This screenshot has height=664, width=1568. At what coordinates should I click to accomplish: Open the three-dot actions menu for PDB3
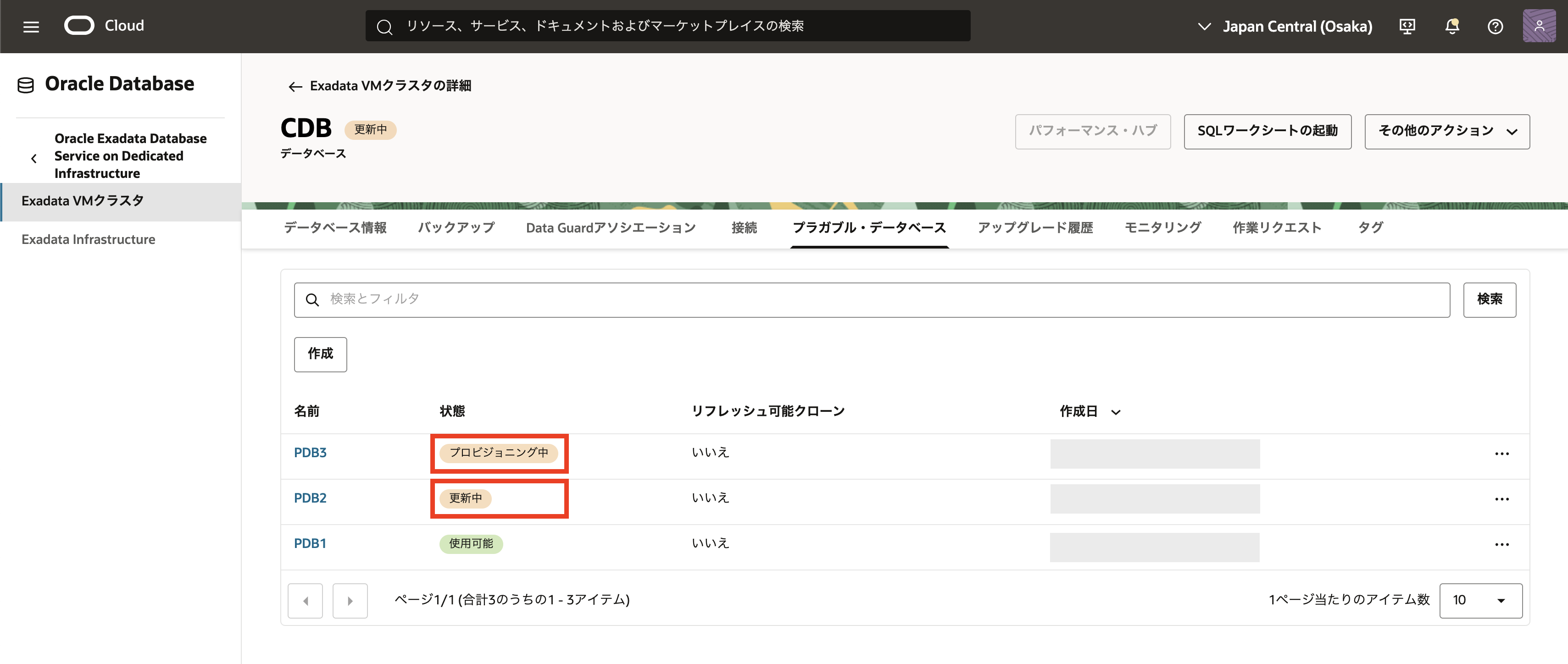(x=1501, y=454)
